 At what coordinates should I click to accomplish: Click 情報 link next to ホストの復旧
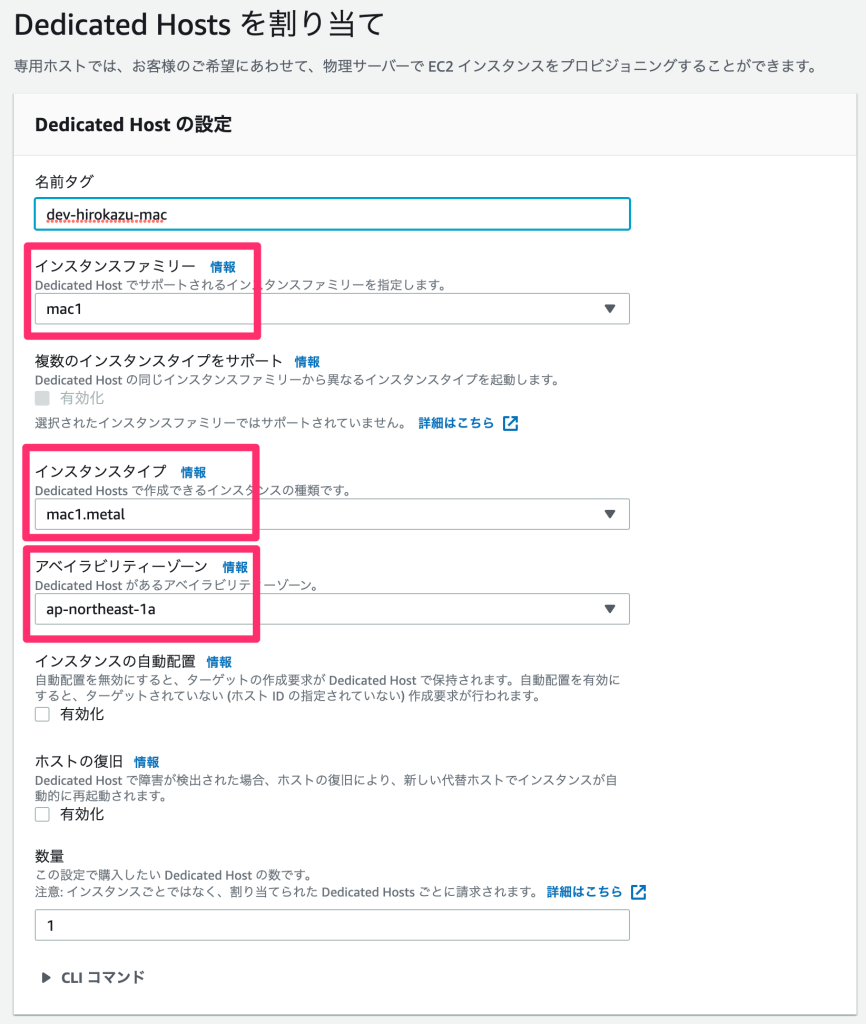click(x=146, y=761)
